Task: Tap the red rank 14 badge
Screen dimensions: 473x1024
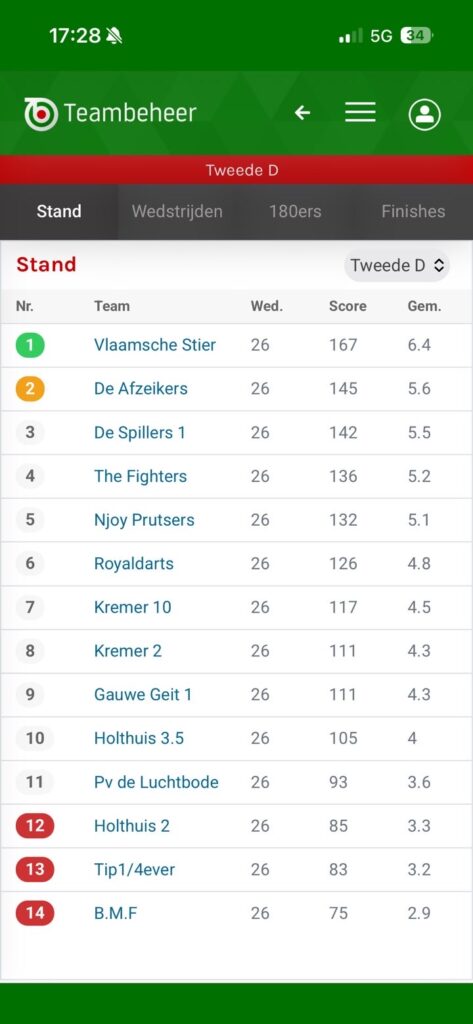Action: (35, 913)
